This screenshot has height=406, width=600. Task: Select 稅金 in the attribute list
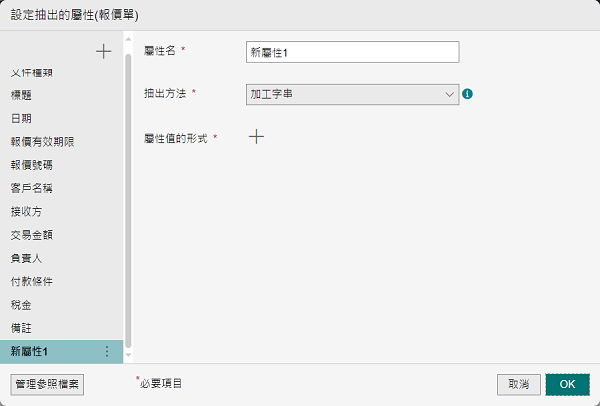click(x=21, y=304)
